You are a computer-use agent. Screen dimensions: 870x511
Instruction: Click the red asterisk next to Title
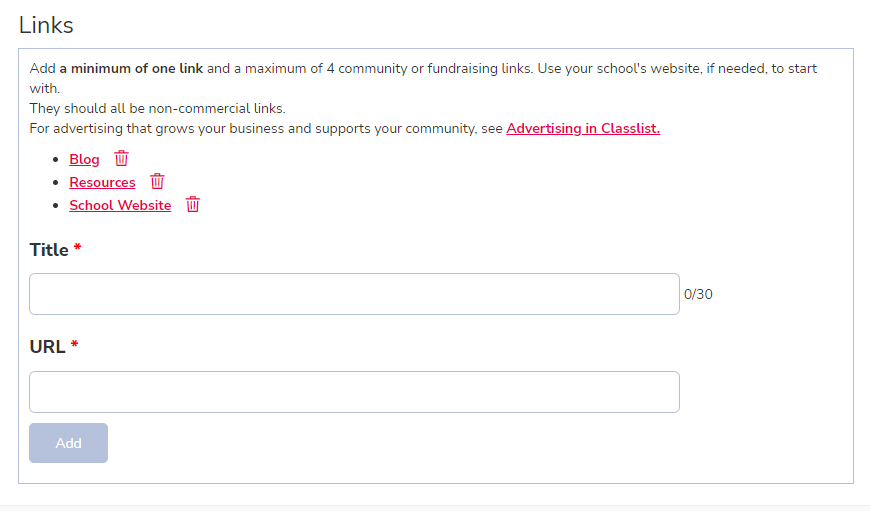coord(78,247)
